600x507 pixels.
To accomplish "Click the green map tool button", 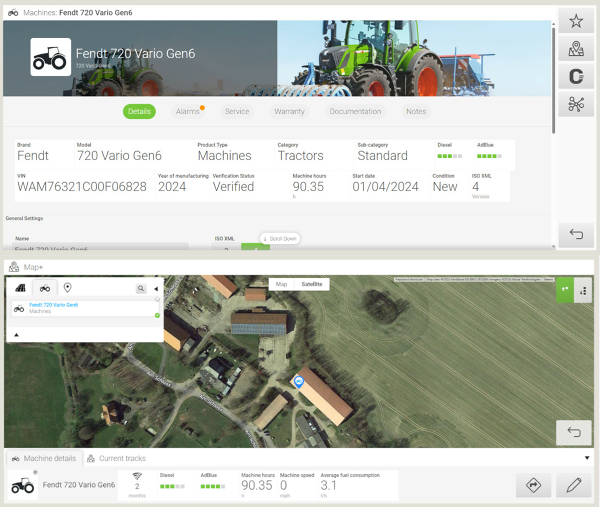I will 565,289.
